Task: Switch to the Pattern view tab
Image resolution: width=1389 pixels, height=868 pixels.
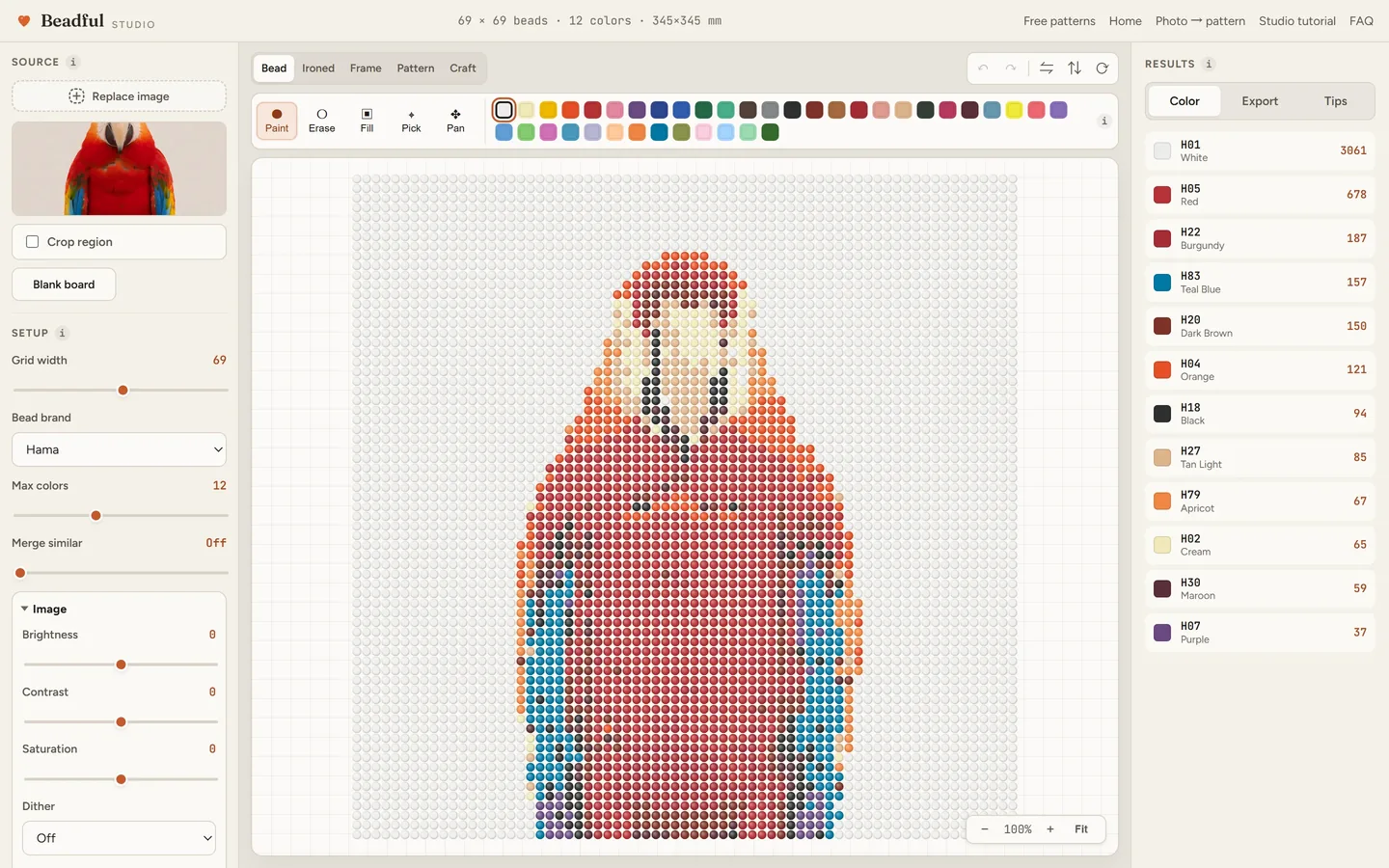Action: 416,68
